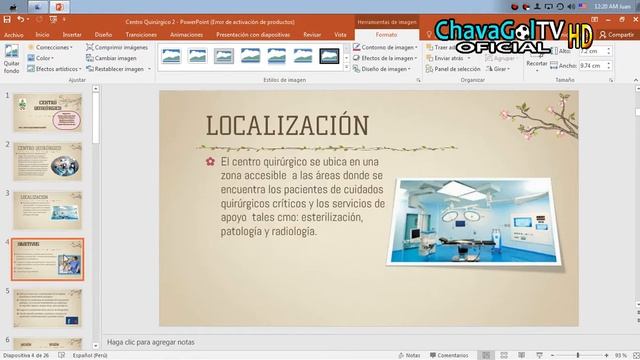
Task: Open Panel de selección
Action: (453, 69)
